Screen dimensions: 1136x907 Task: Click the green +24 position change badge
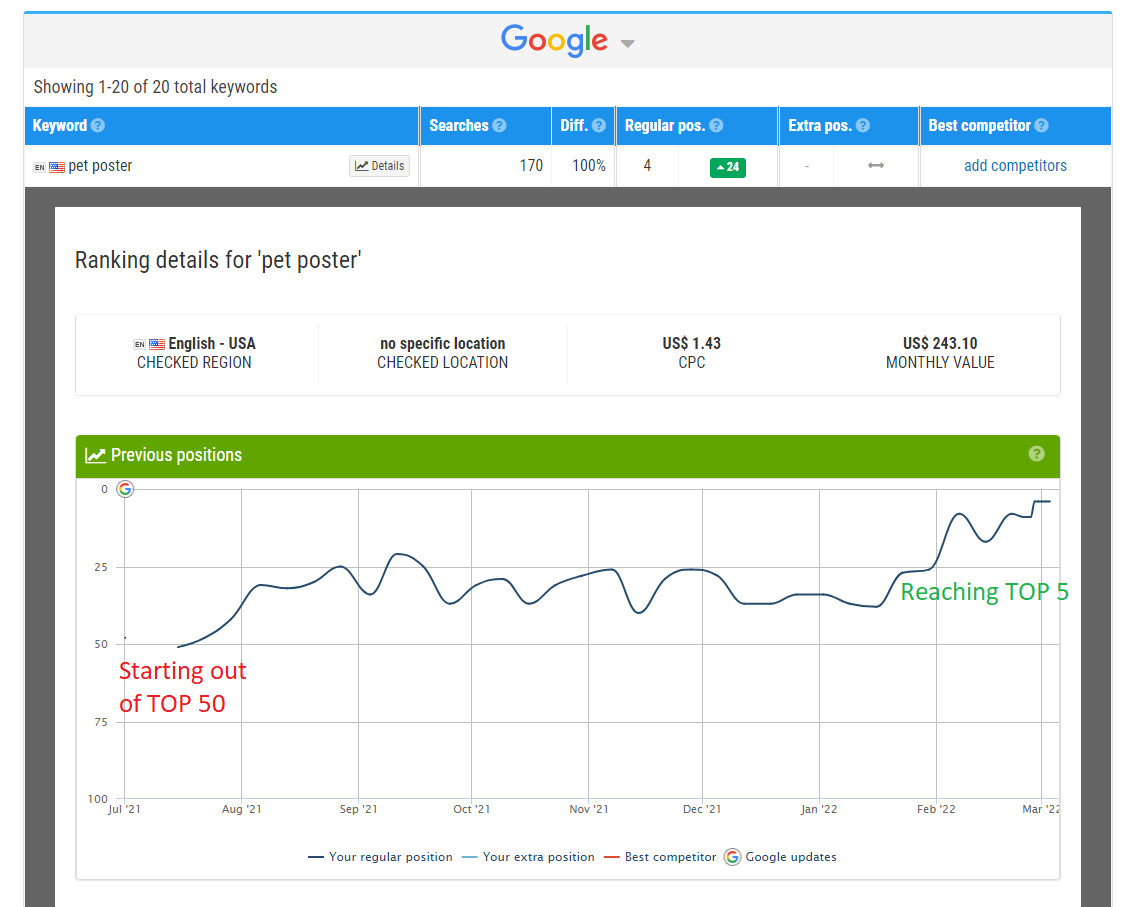coord(727,167)
